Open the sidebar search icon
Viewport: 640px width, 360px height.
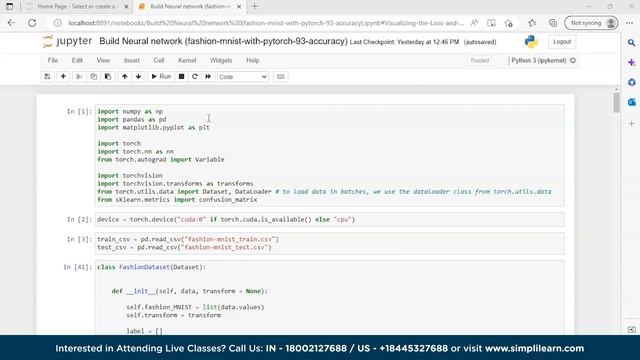point(631,42)
